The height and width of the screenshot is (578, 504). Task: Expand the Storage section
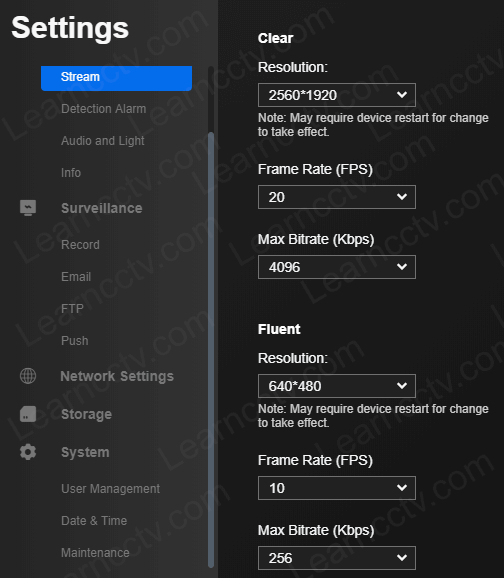pos(86,414)
